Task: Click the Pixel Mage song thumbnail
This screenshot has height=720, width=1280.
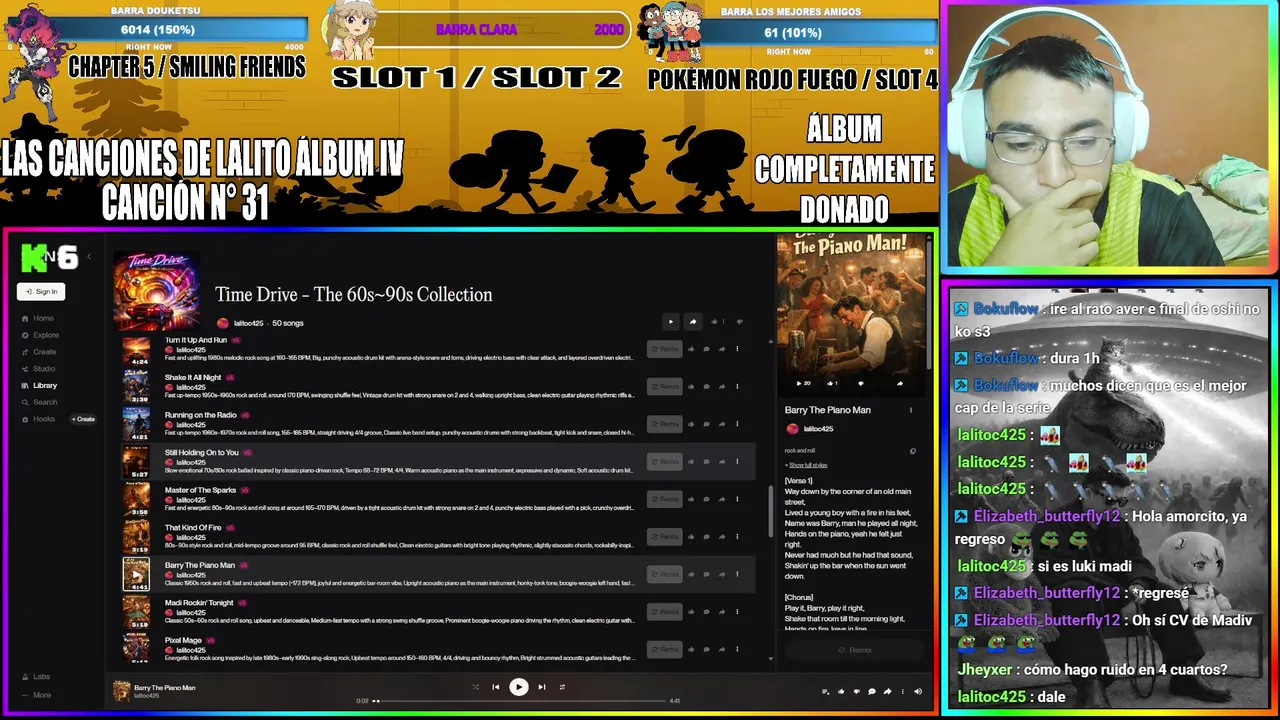Action: coord(136,649)
